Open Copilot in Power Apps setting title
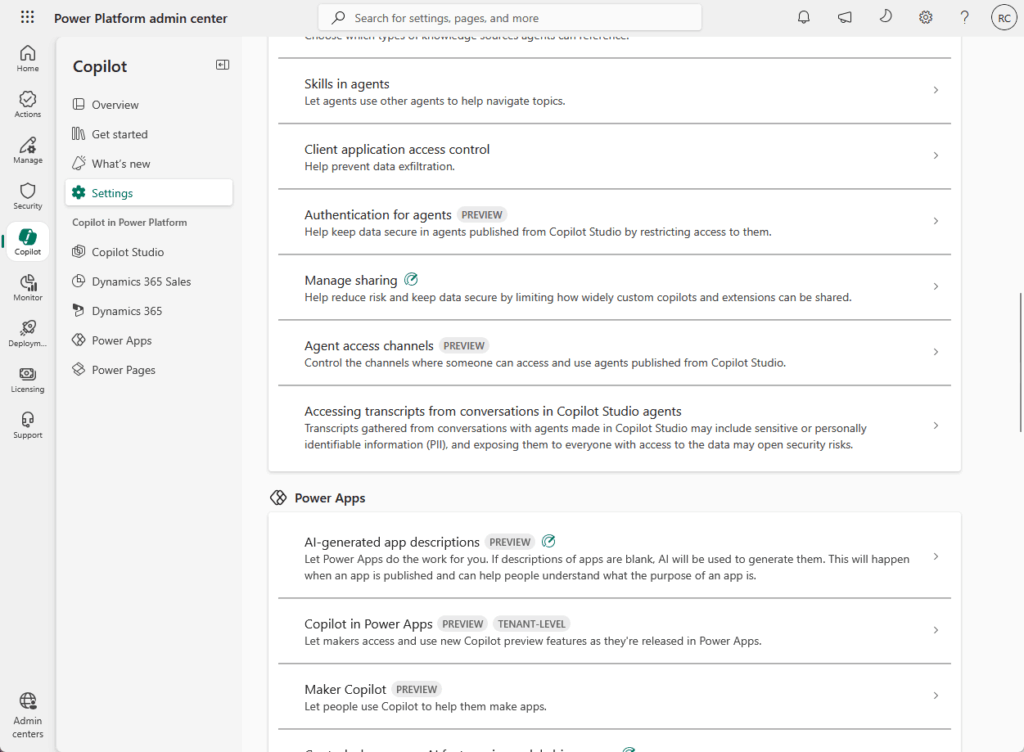 368,624
